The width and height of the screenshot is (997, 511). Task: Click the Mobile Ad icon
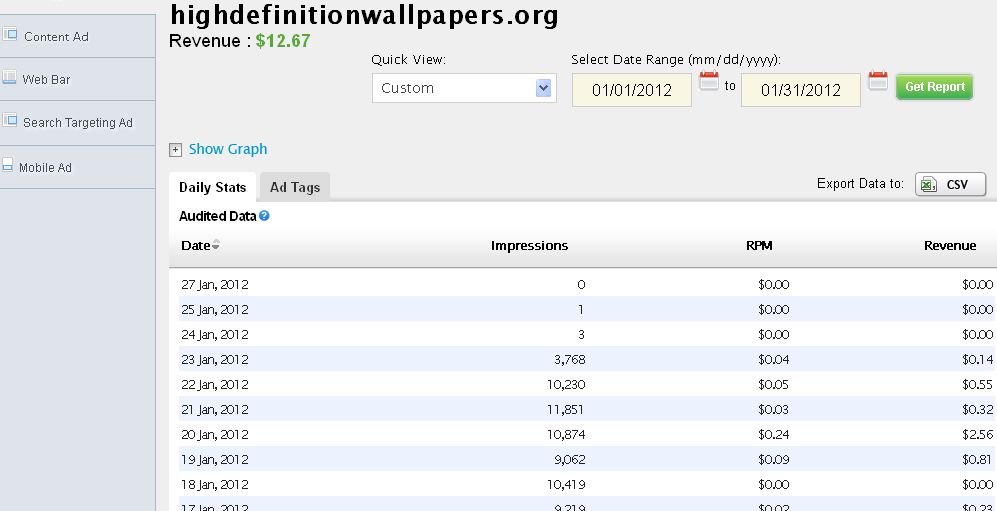[8, 165]
